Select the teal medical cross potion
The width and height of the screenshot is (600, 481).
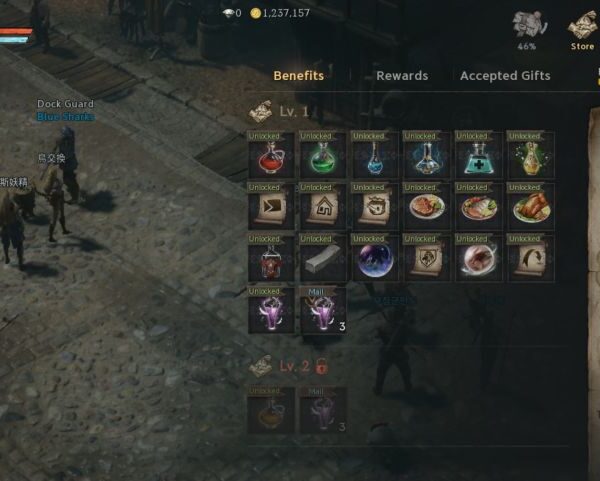tap(478, 155)
